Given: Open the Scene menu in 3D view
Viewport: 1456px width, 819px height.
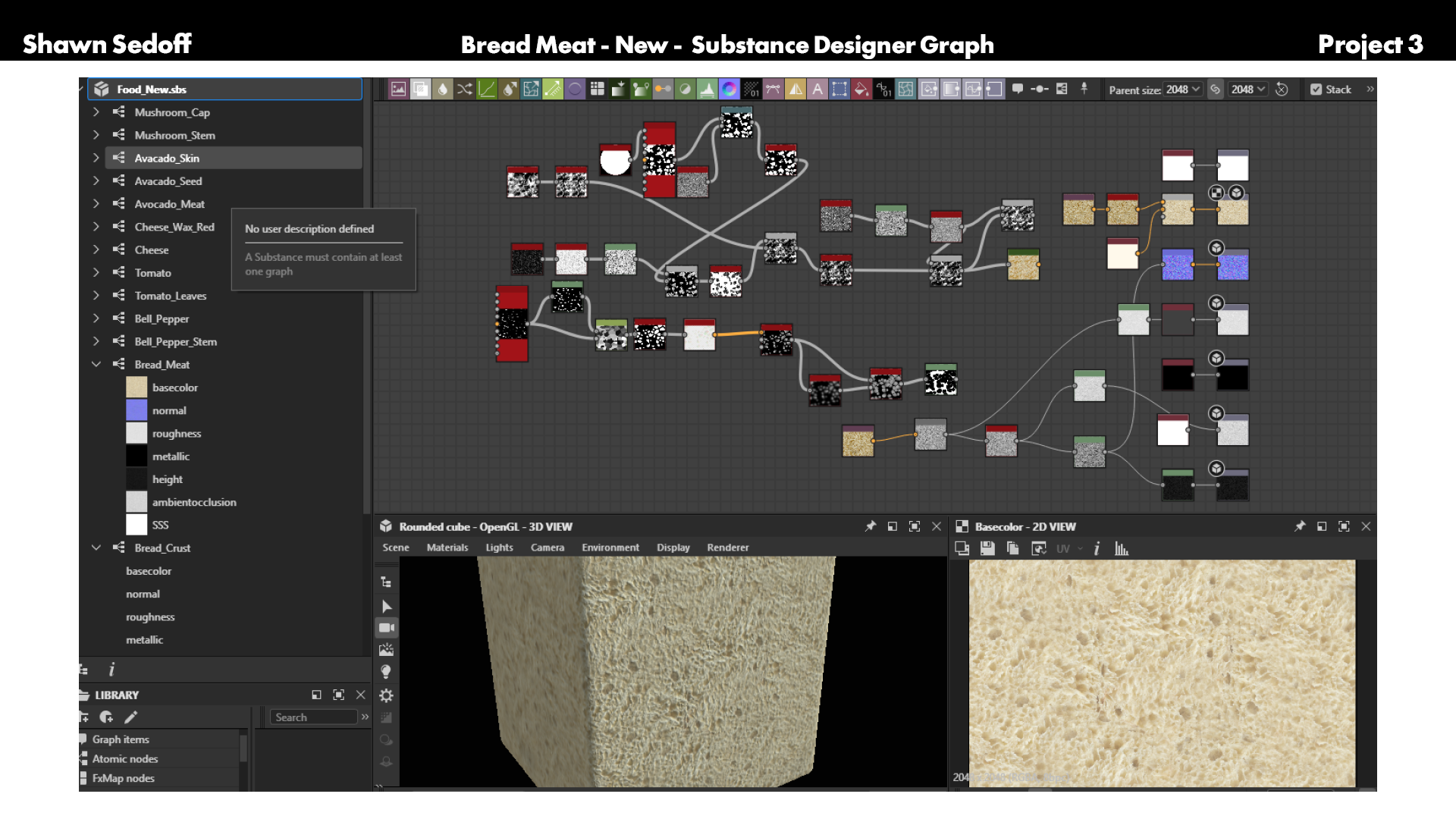Looking at the screenshot, I should 396,548.
